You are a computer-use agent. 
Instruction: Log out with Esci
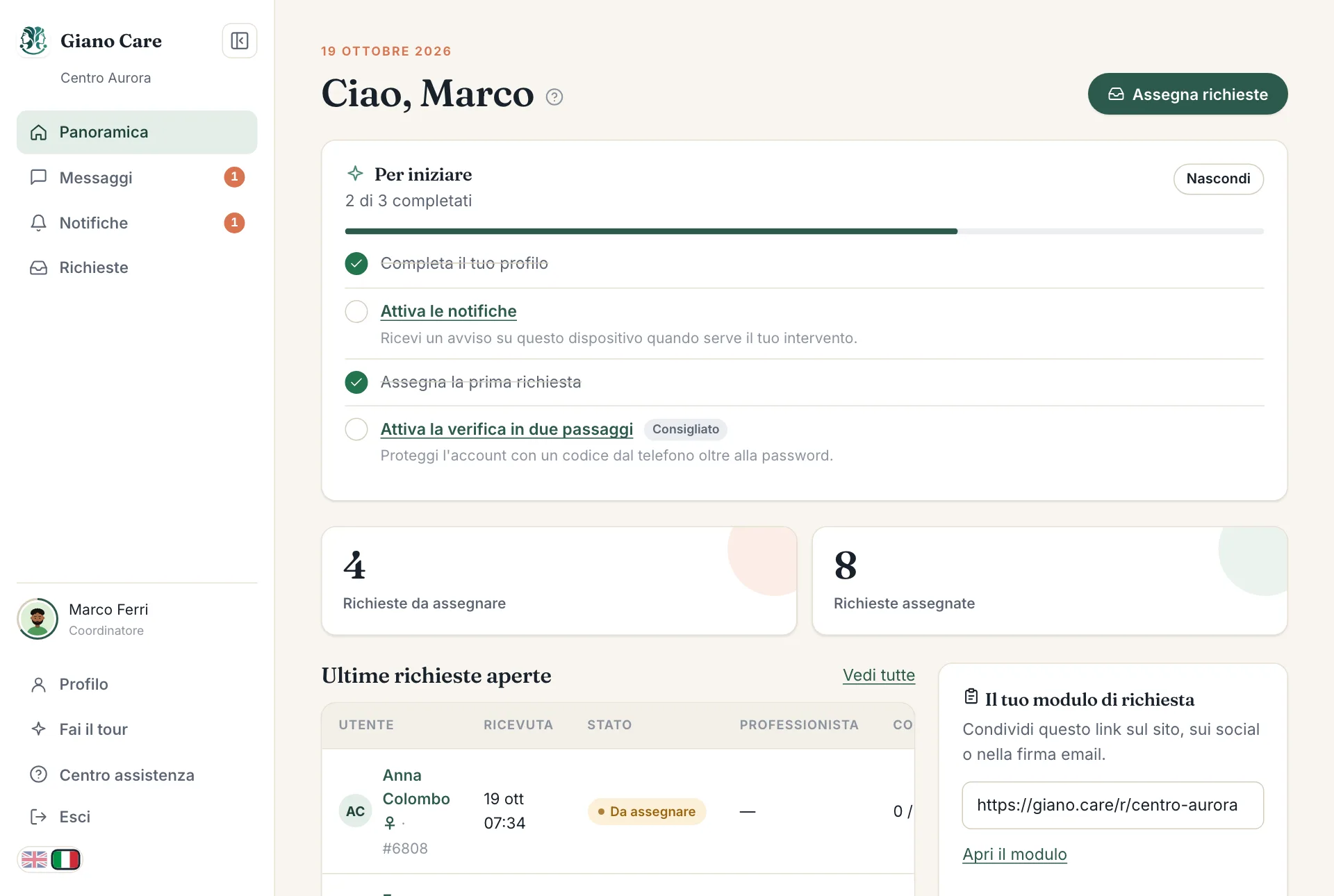[137, 817]
